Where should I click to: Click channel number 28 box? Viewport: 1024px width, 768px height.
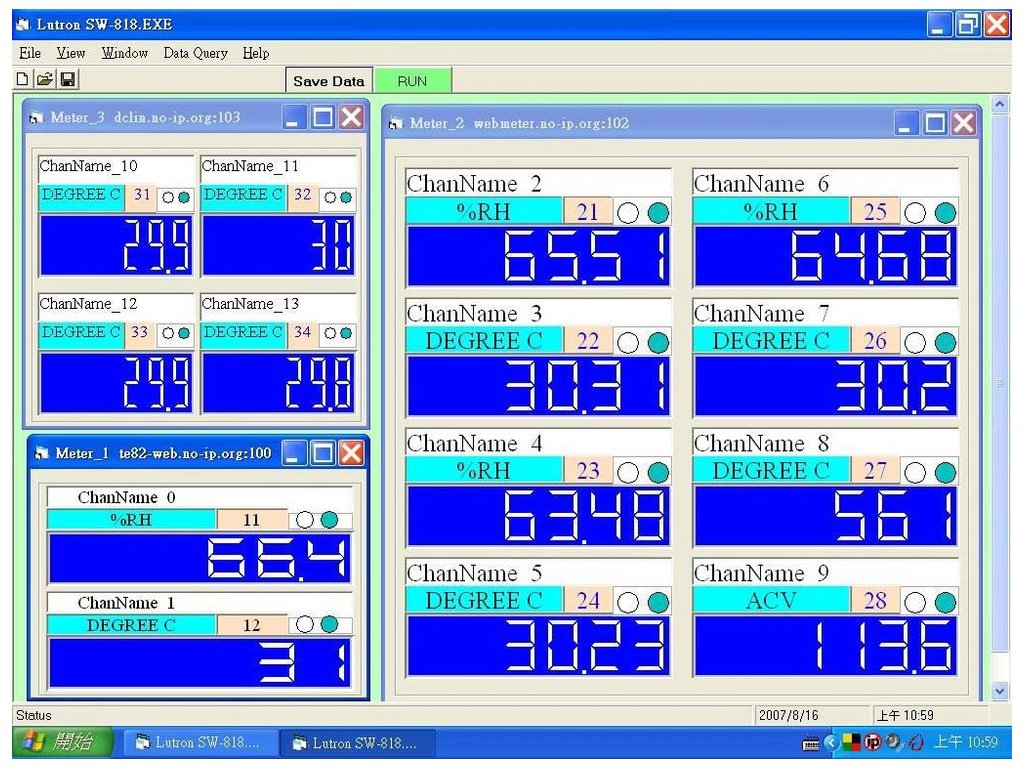[875, 601]
